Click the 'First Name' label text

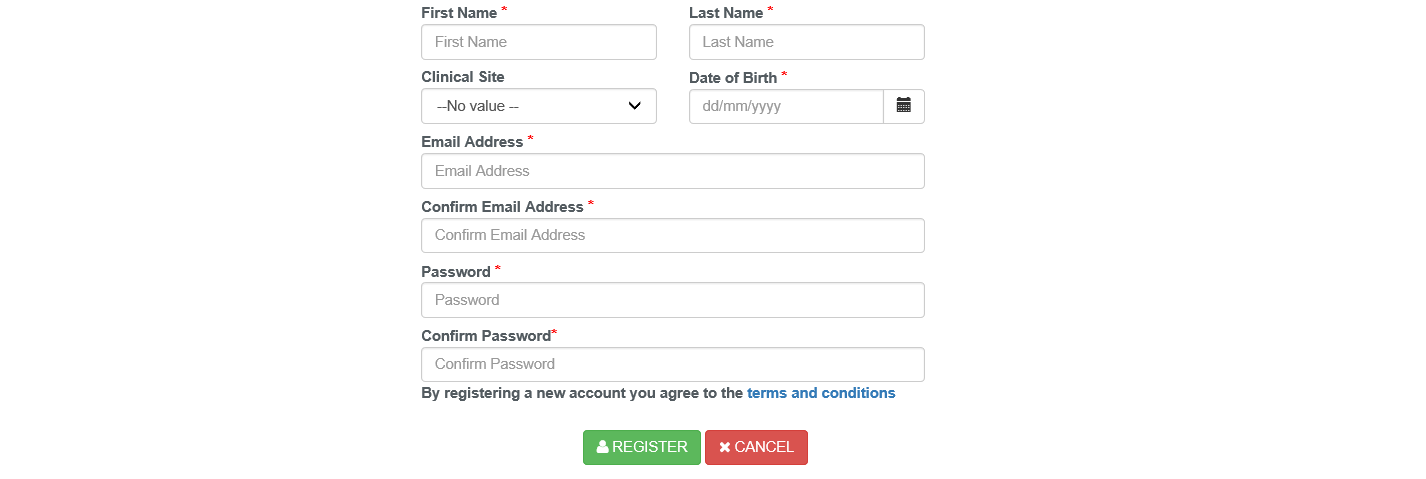[x=459, y=13]
